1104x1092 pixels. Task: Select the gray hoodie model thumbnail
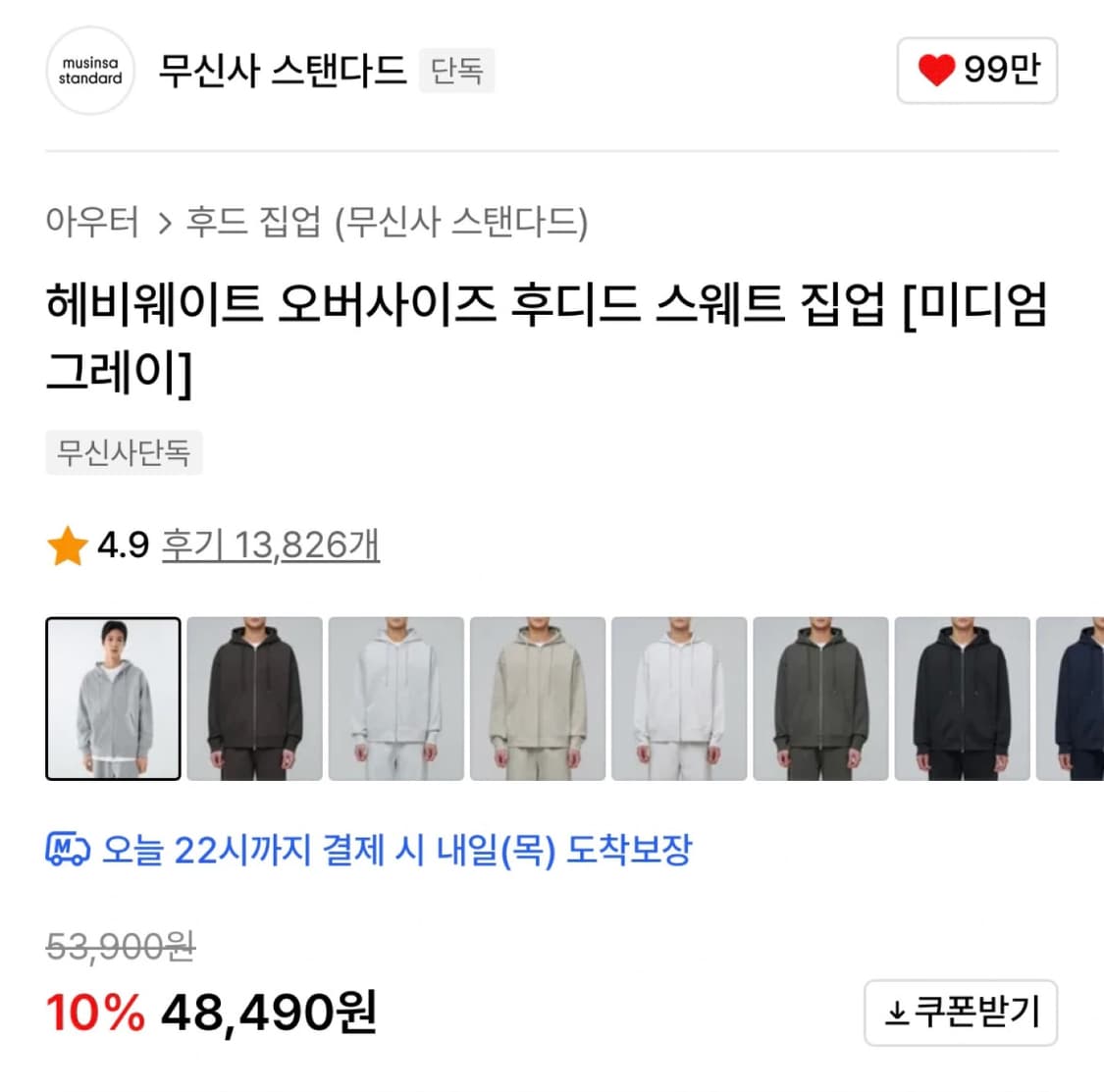tap(112, 699)
